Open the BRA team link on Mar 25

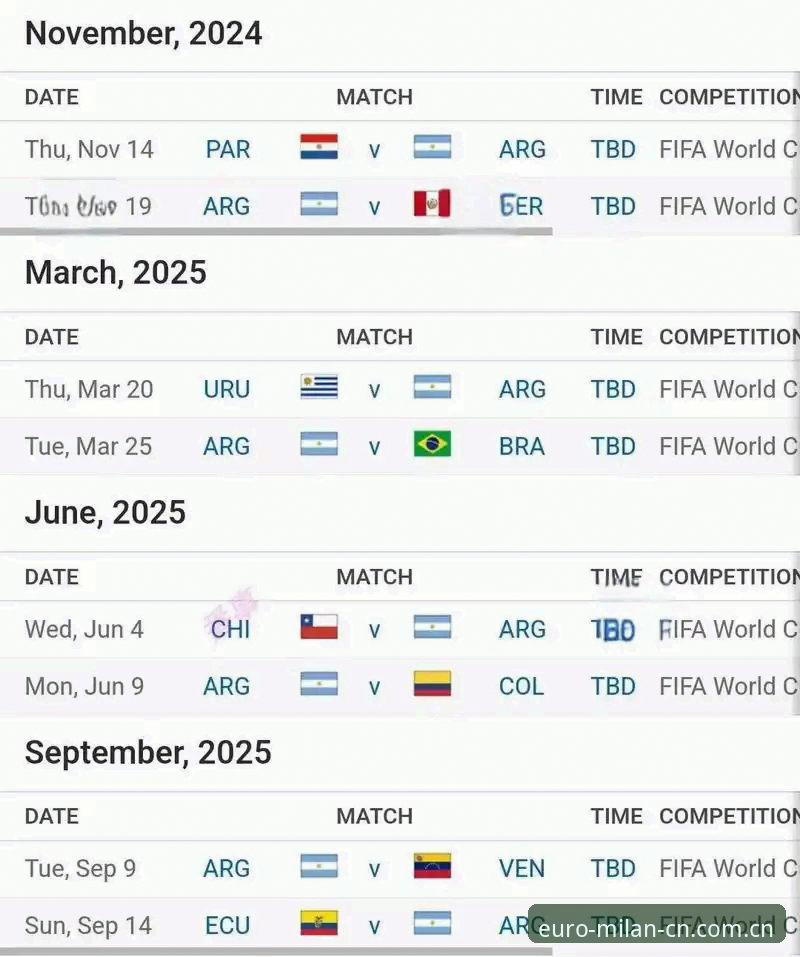point(522,447)
